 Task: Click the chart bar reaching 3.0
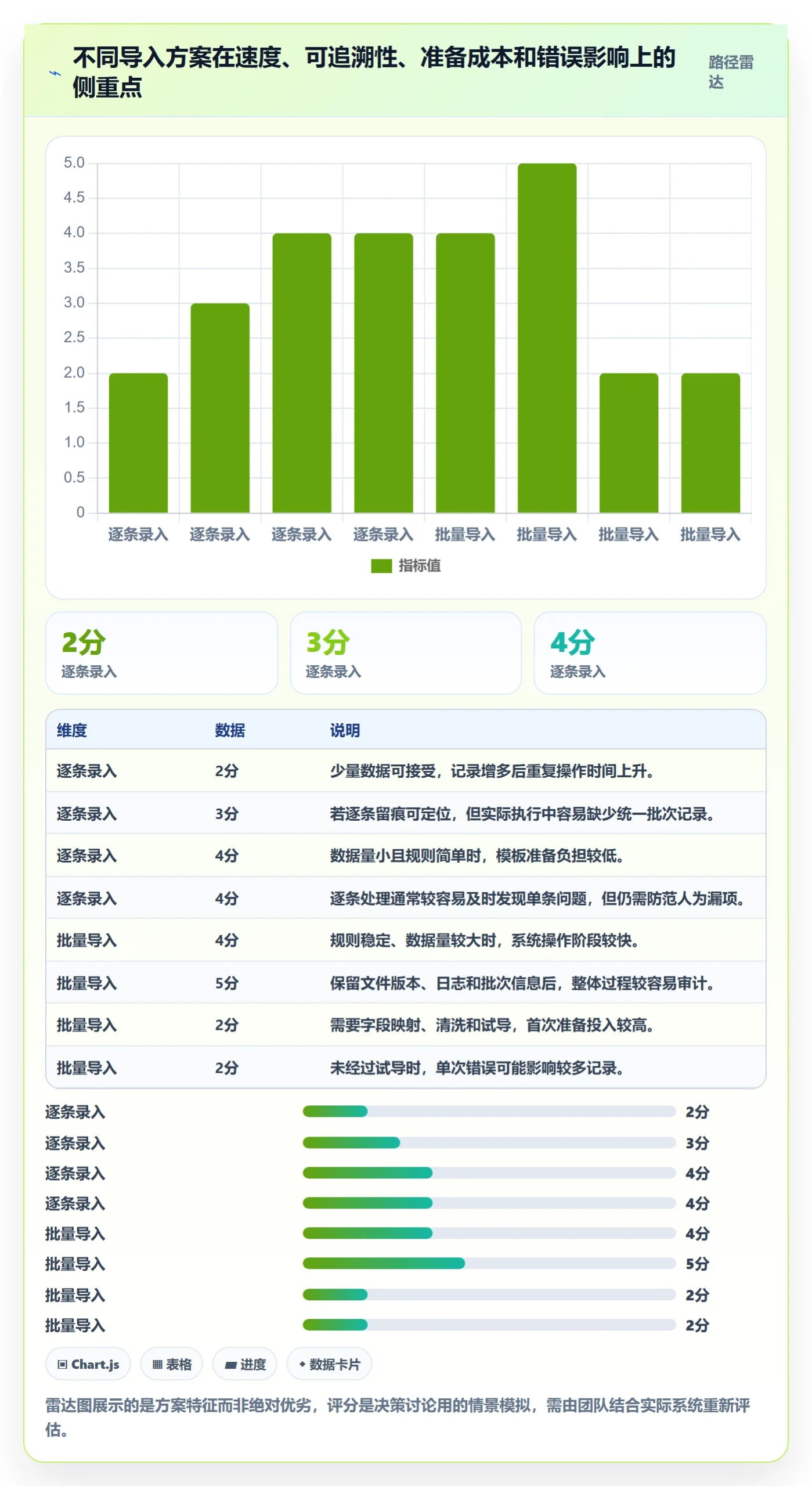click(x=220, y=407)
